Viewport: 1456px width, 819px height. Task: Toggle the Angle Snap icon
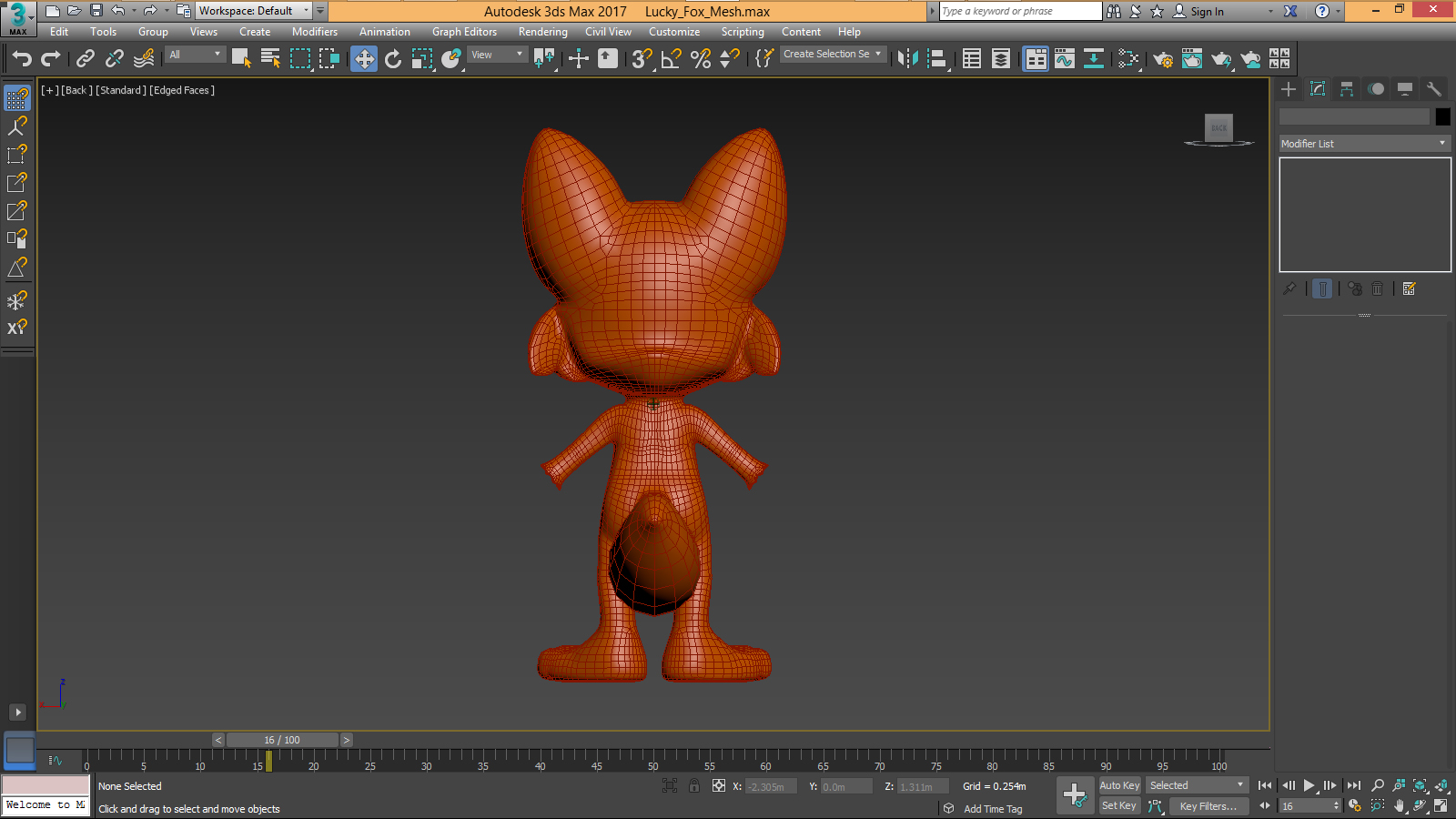pos(672,59)
